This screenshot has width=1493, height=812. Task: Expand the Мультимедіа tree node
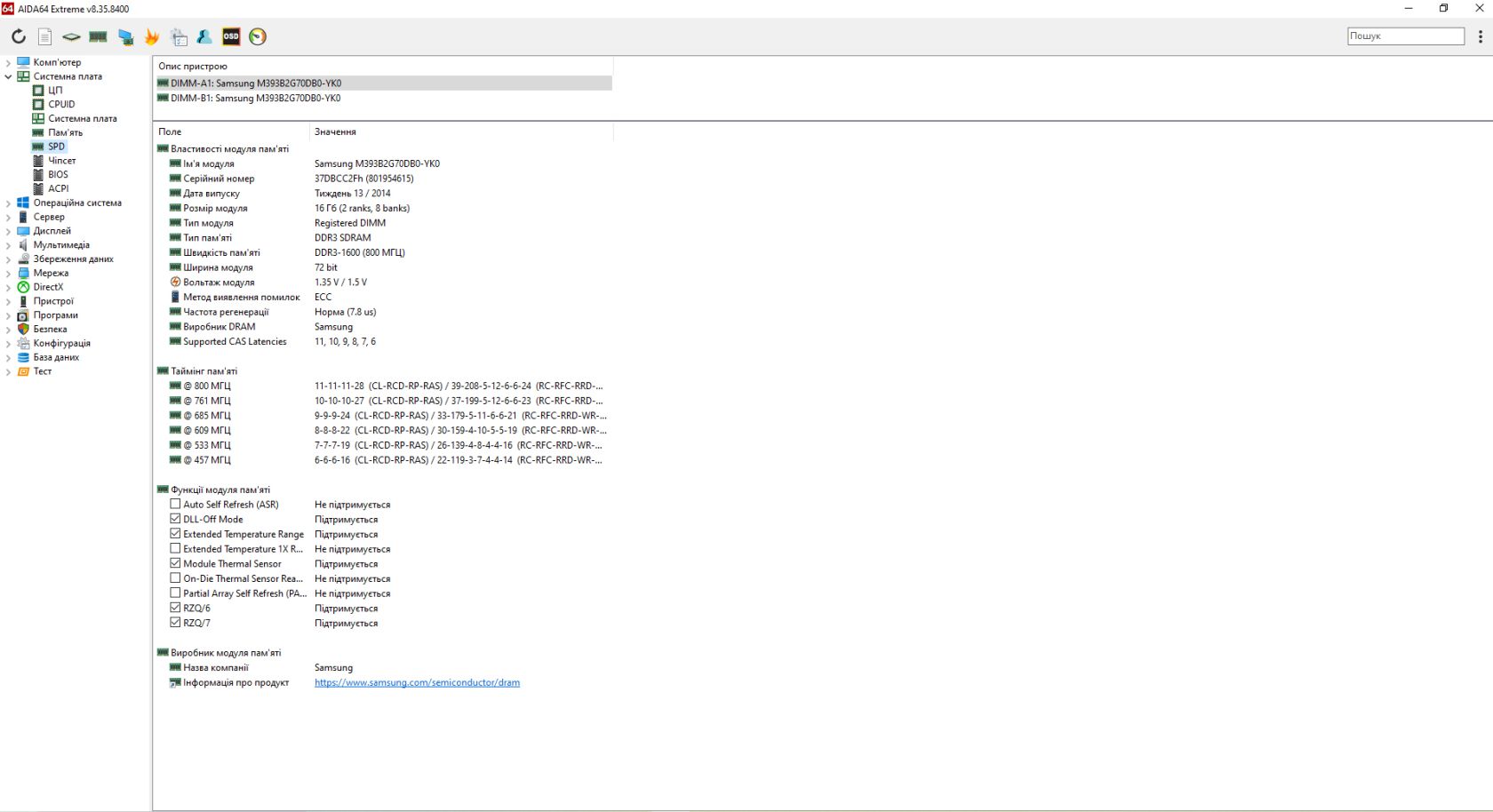tap(8, 245)
